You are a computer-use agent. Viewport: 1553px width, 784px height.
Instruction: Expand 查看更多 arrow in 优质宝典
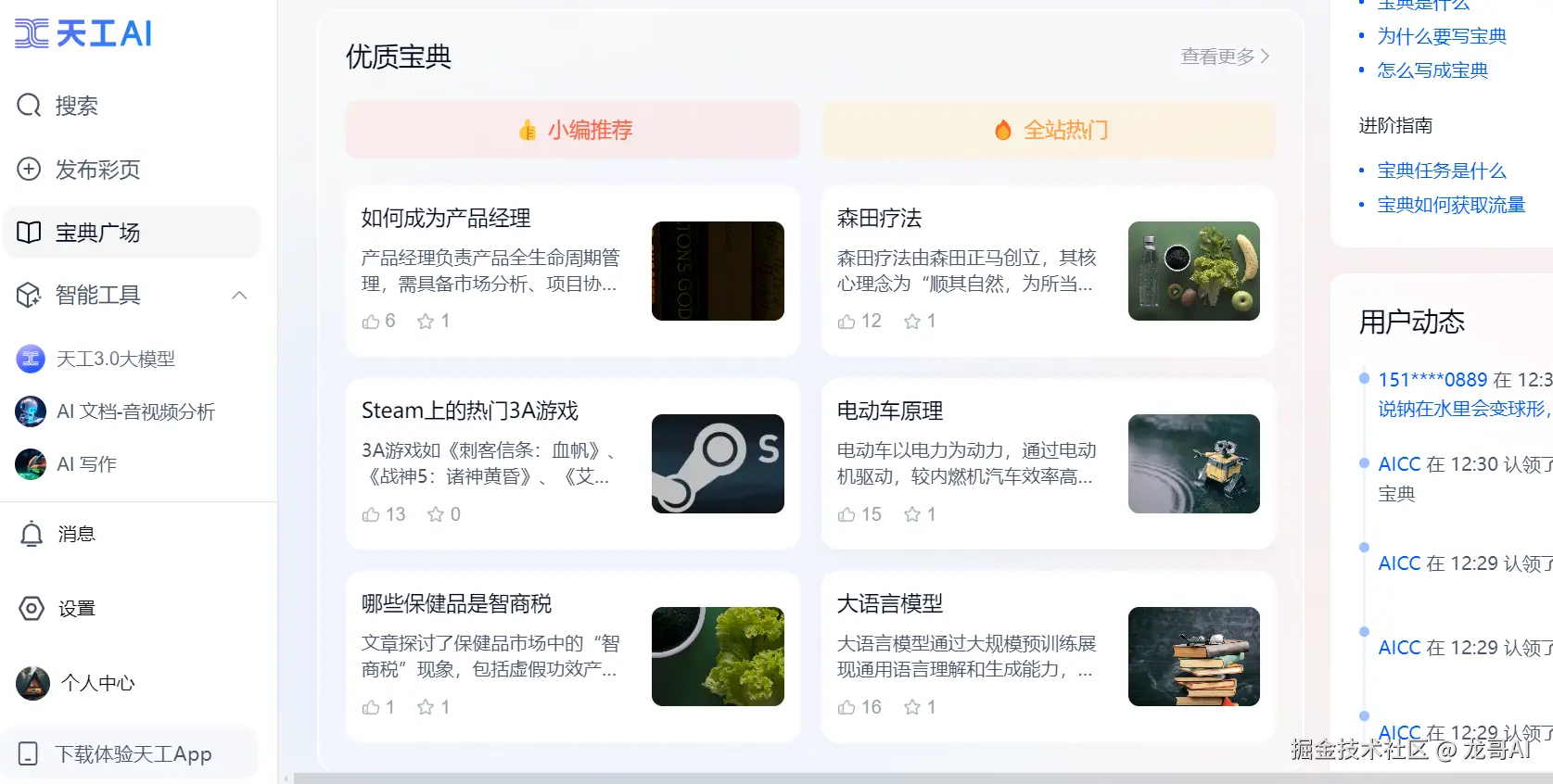(1266, 57)
